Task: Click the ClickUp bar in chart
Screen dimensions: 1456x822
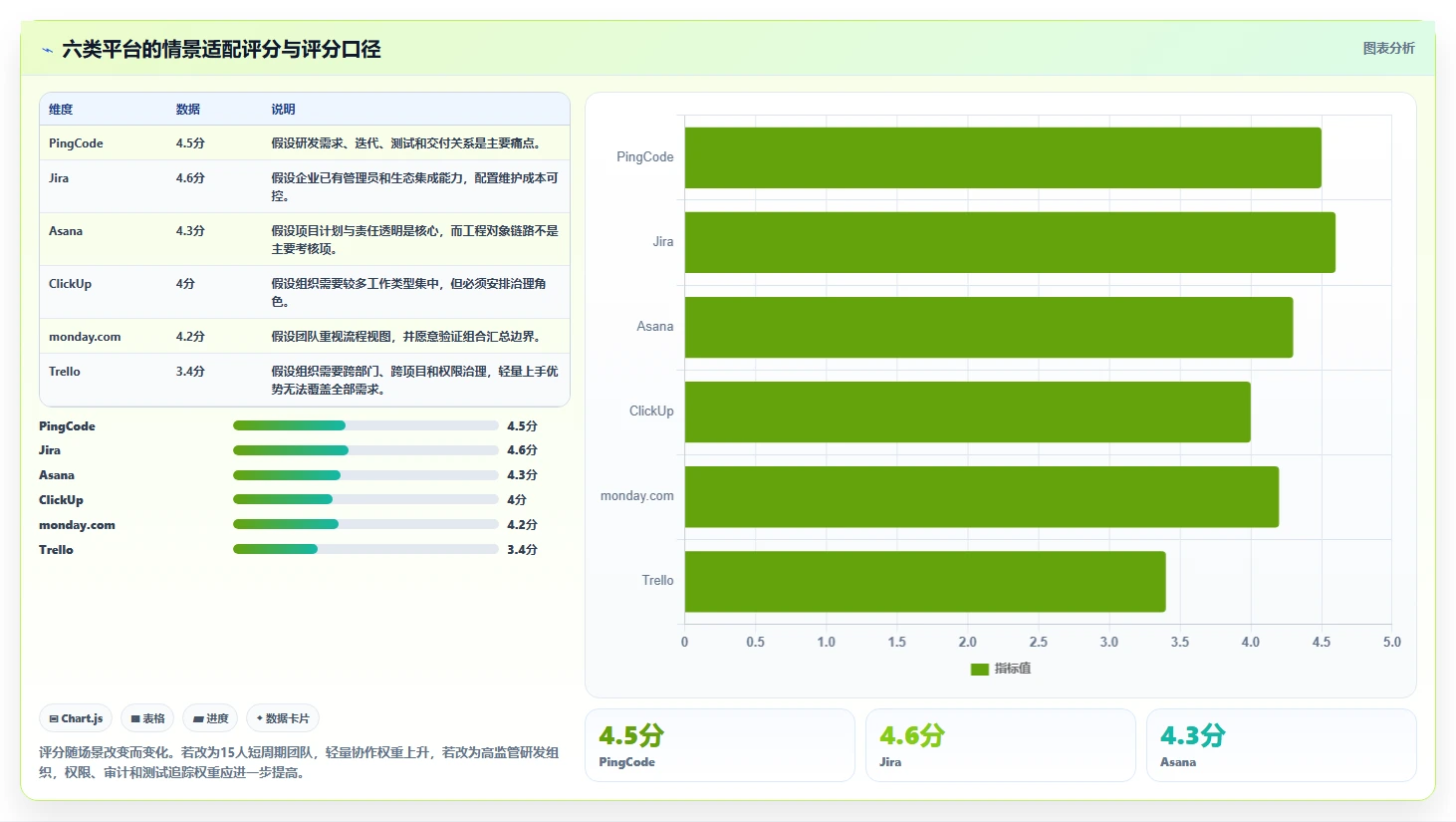Action: (967, 411)
